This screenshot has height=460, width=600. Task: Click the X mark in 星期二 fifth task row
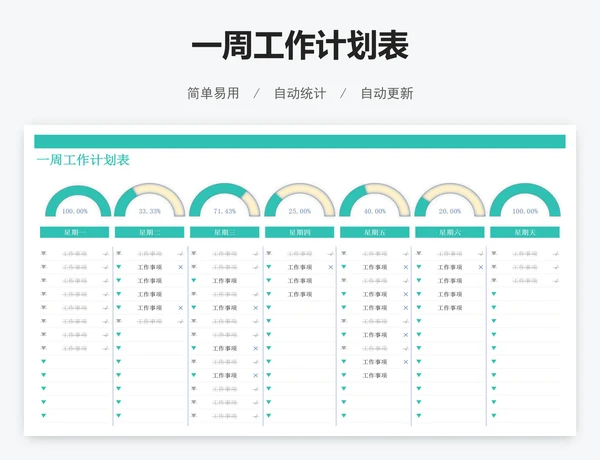(181, 308)
